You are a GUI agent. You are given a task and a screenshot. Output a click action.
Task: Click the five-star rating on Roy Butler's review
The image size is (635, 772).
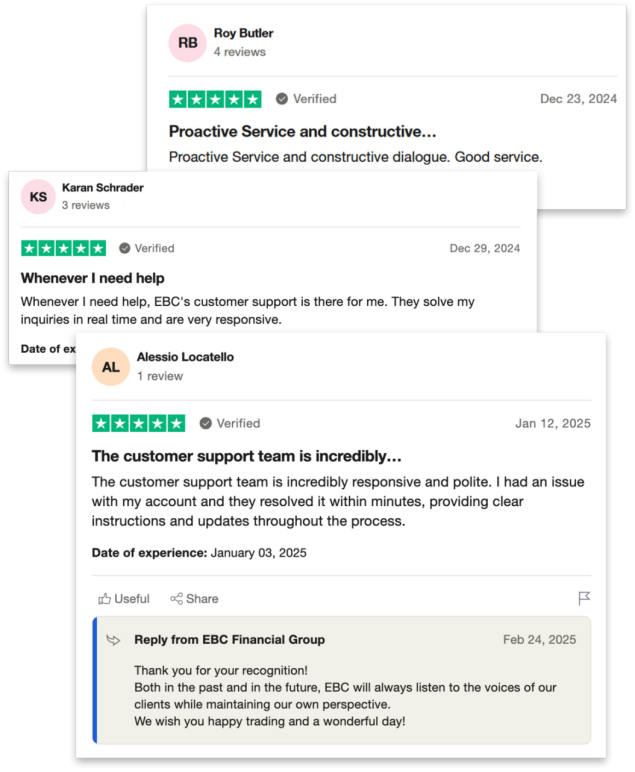(x=215, y=99)
